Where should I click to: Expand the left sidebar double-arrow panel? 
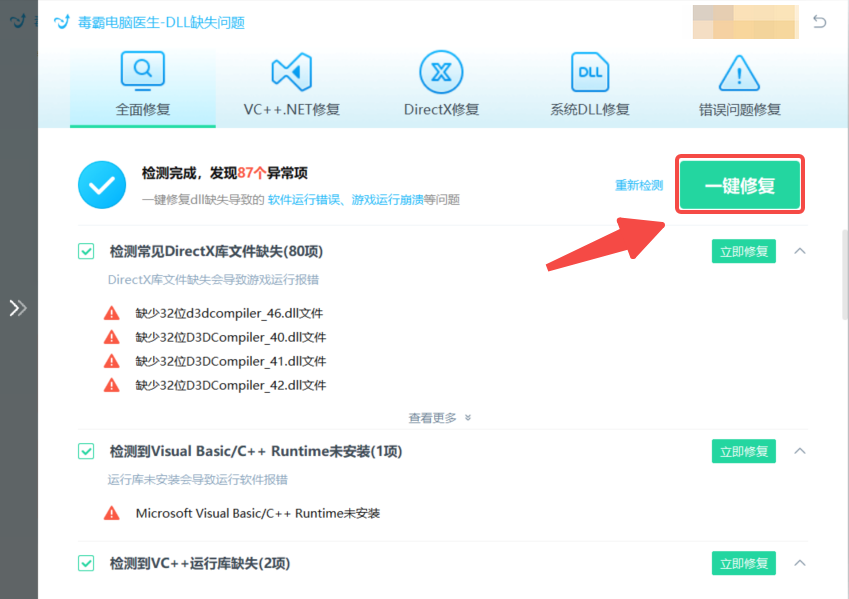(x=18, y=308)
